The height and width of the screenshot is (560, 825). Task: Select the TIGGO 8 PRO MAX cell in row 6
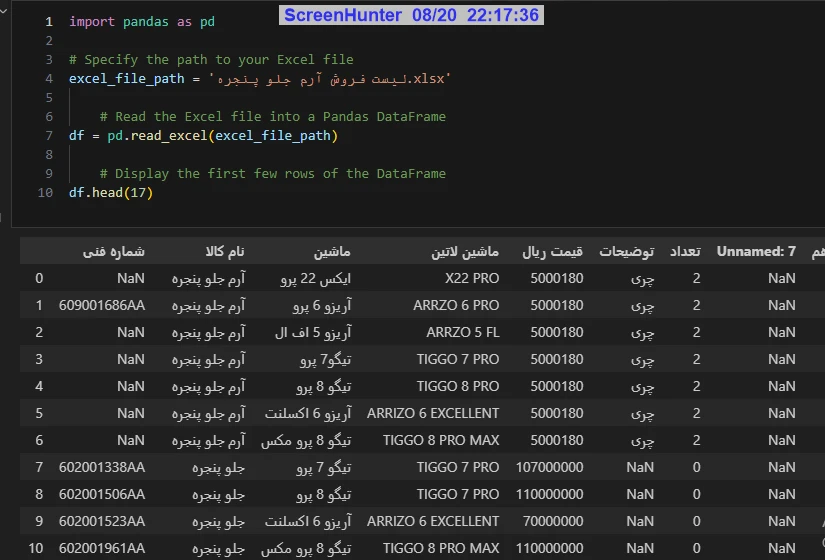coord(441,440)
